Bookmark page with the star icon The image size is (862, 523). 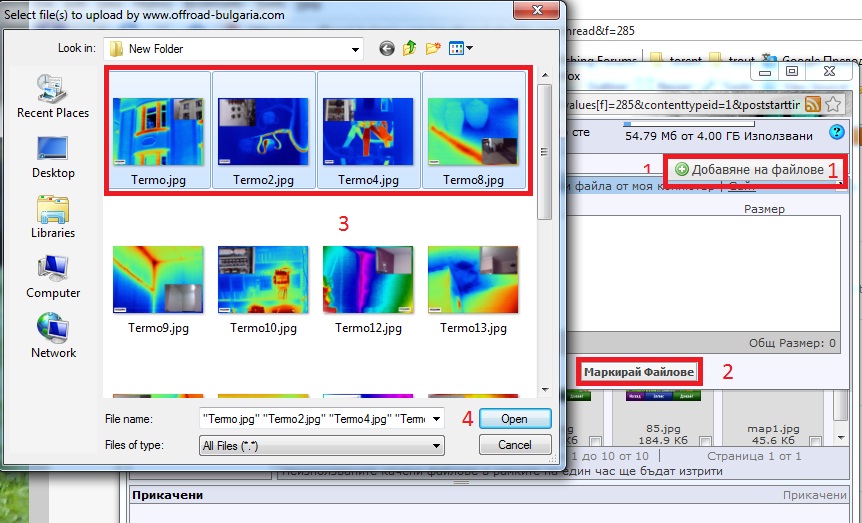coord(833,104)
